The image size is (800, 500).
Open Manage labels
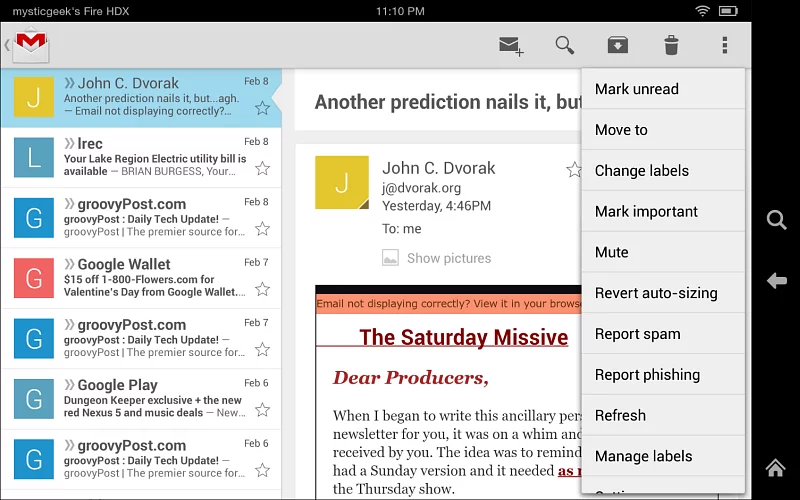pyautogui.click(x=663, y=456)
